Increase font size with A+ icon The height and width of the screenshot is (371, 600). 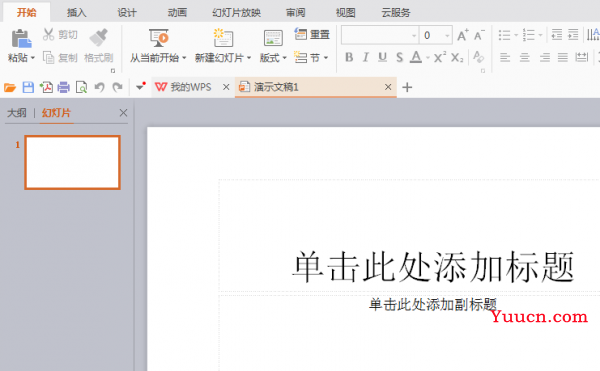tap(463, 35)
